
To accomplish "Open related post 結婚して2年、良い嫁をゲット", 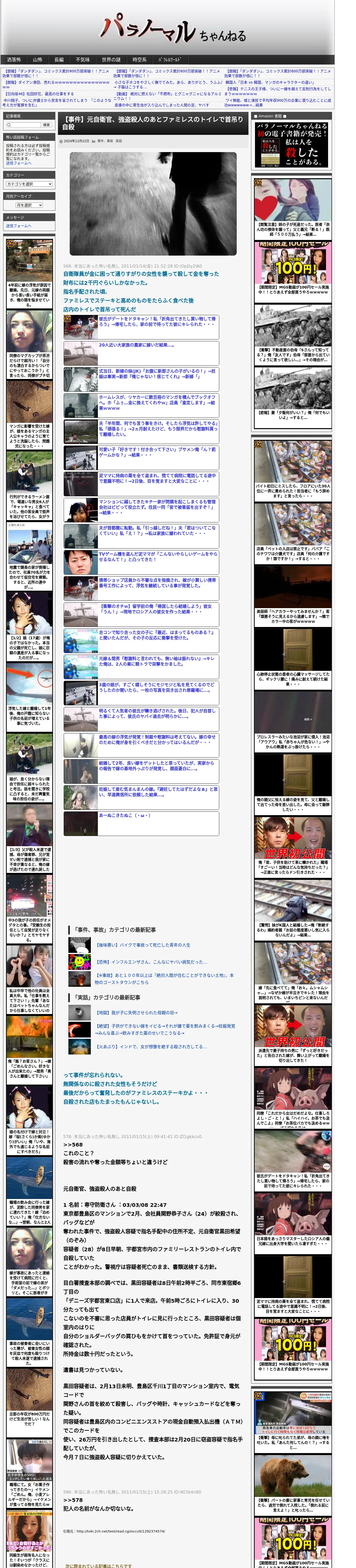I will [x=157, y=766].
